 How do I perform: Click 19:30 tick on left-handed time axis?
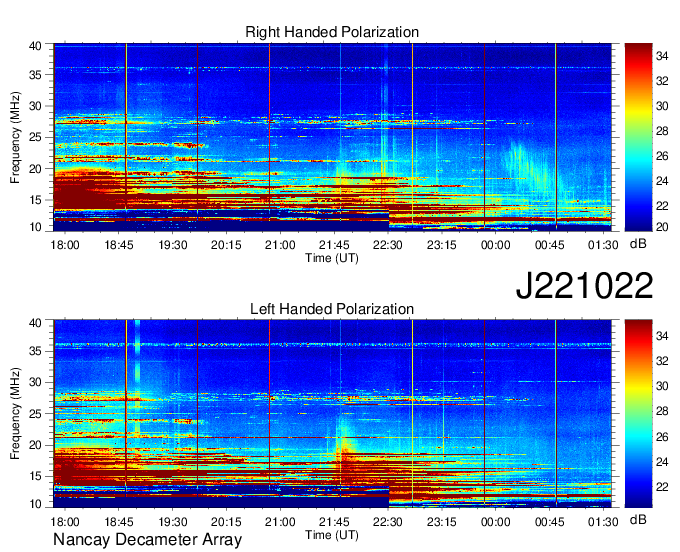tap(173, 522)
